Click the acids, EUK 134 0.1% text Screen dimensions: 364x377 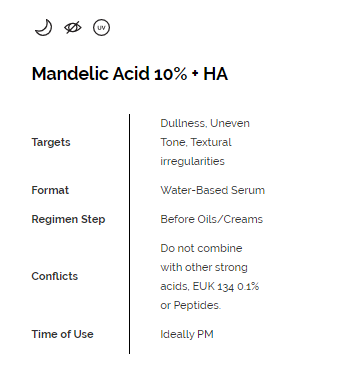pyautogui.click(x=210, y=286)
